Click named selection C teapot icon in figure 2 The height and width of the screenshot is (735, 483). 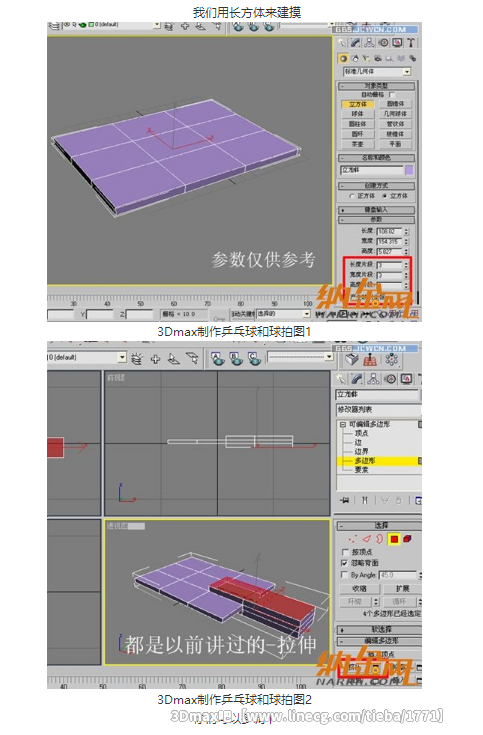pos(255,359)
